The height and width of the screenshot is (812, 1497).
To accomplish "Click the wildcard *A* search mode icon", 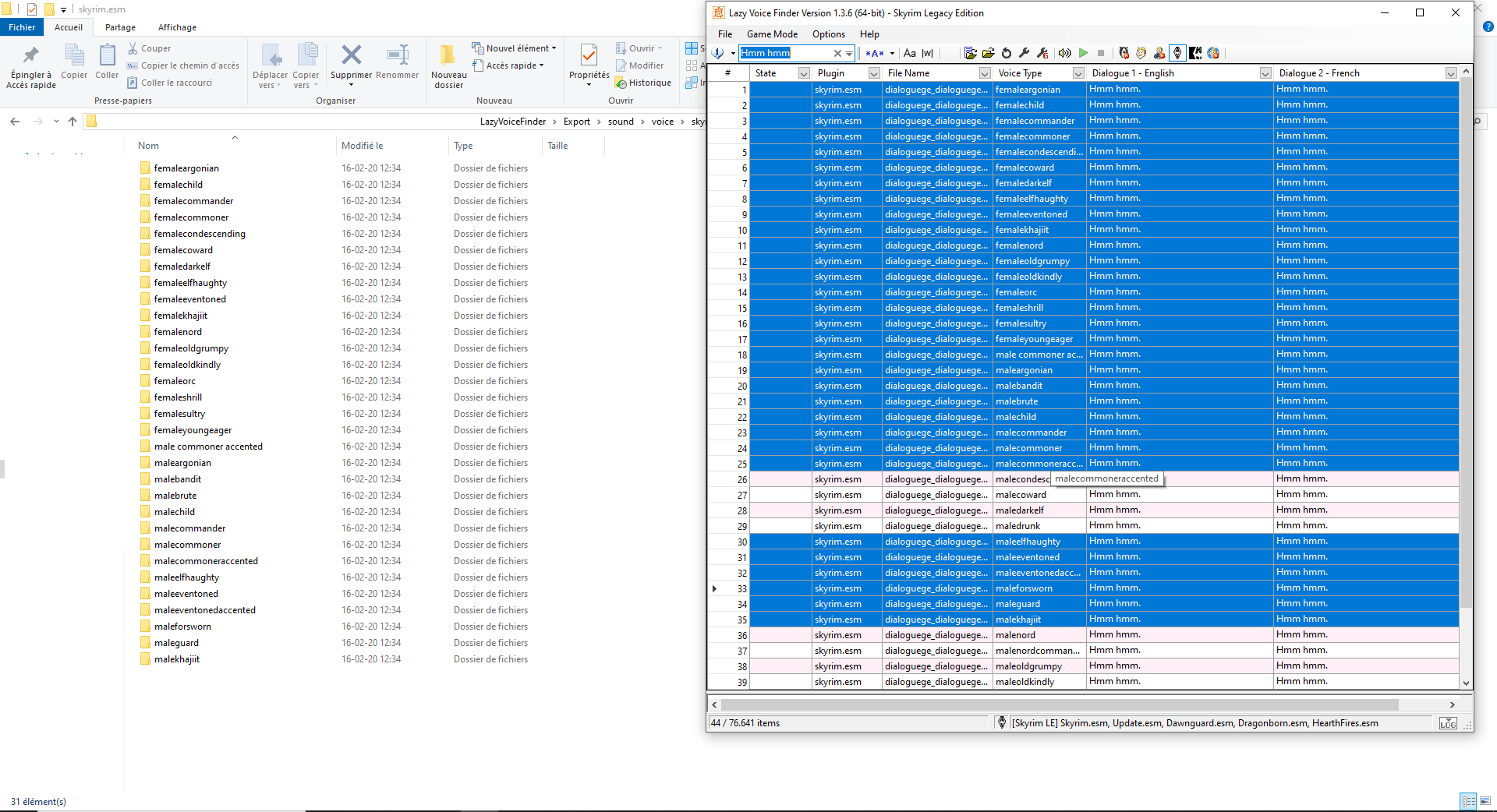I will 875,53.
